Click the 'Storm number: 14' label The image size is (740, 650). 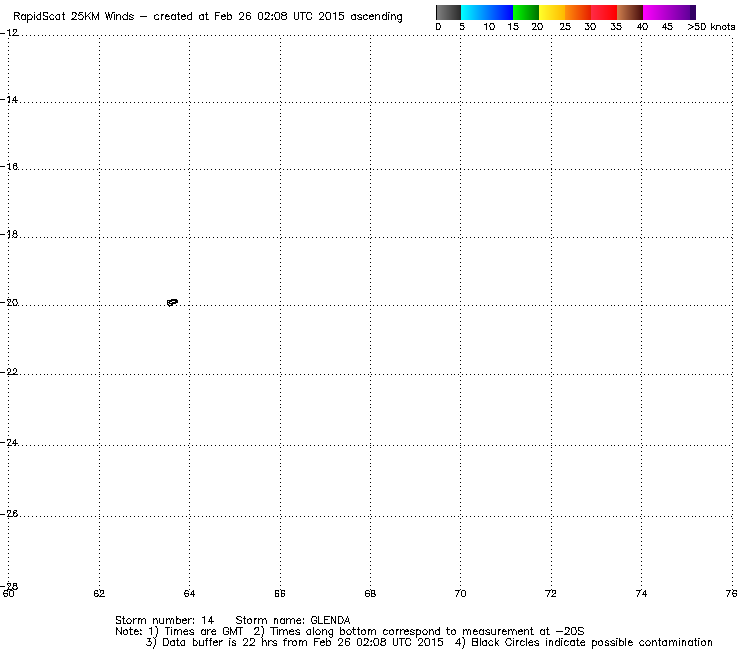[164, 620]
